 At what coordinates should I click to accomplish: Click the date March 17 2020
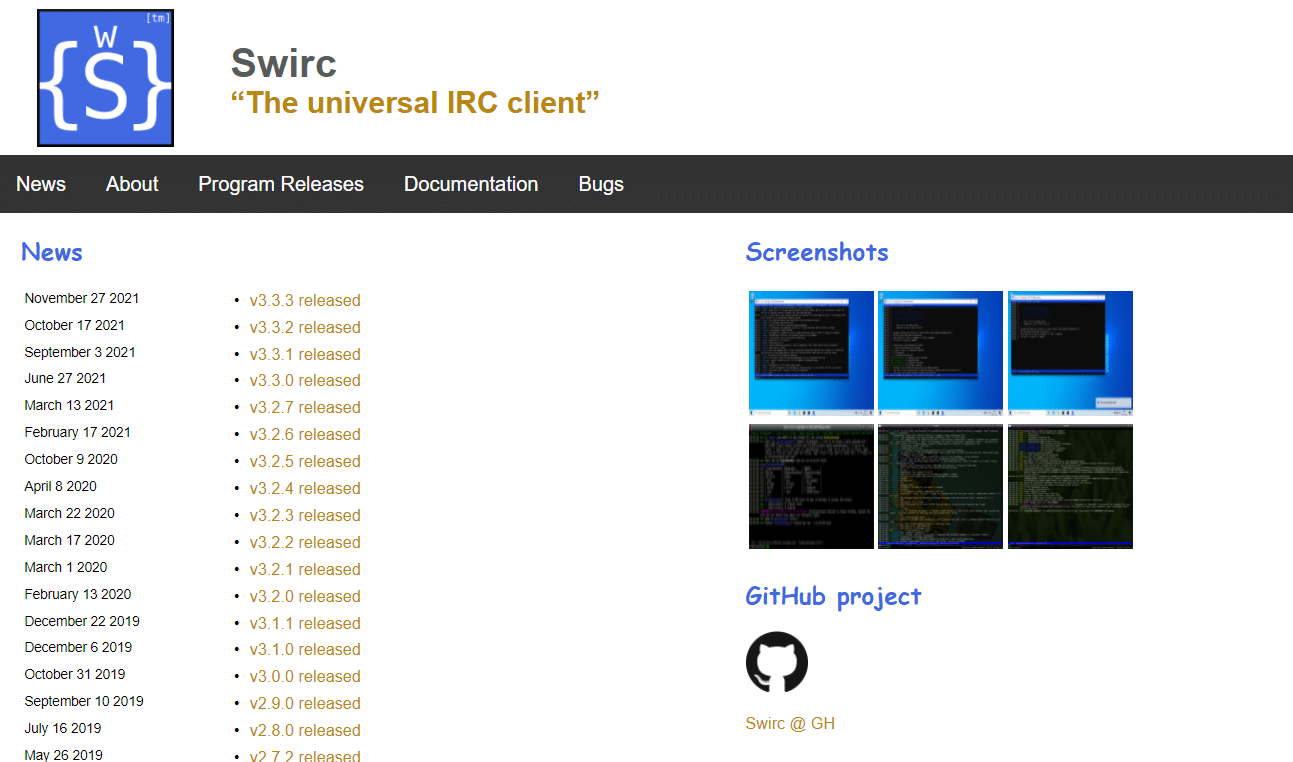pyautogui.click(x=69, y=540)
